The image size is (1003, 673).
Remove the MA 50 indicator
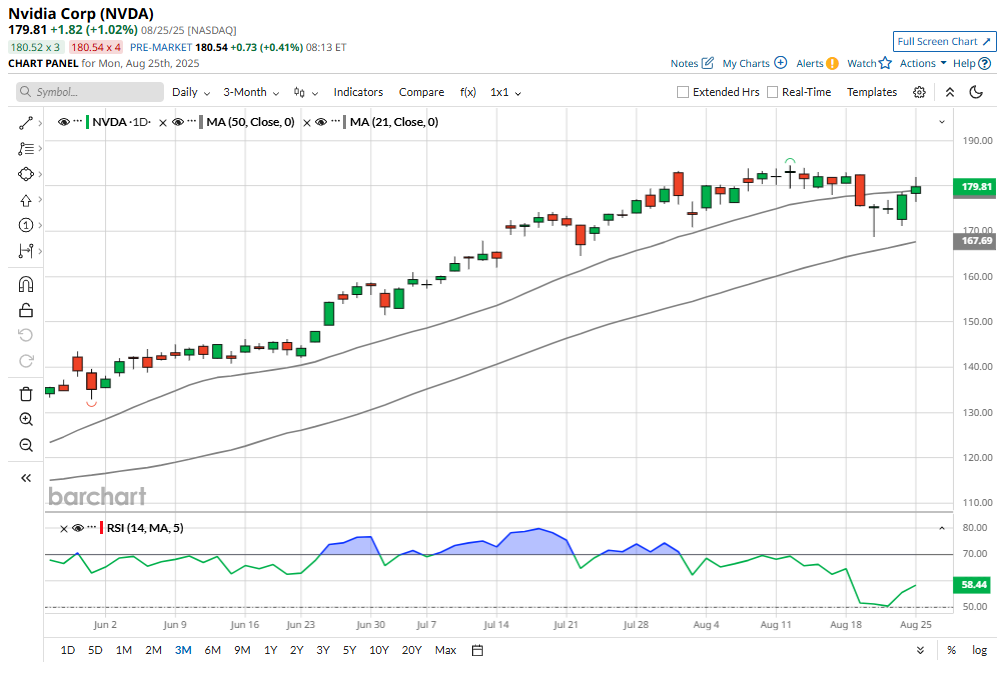pos(163,123)
